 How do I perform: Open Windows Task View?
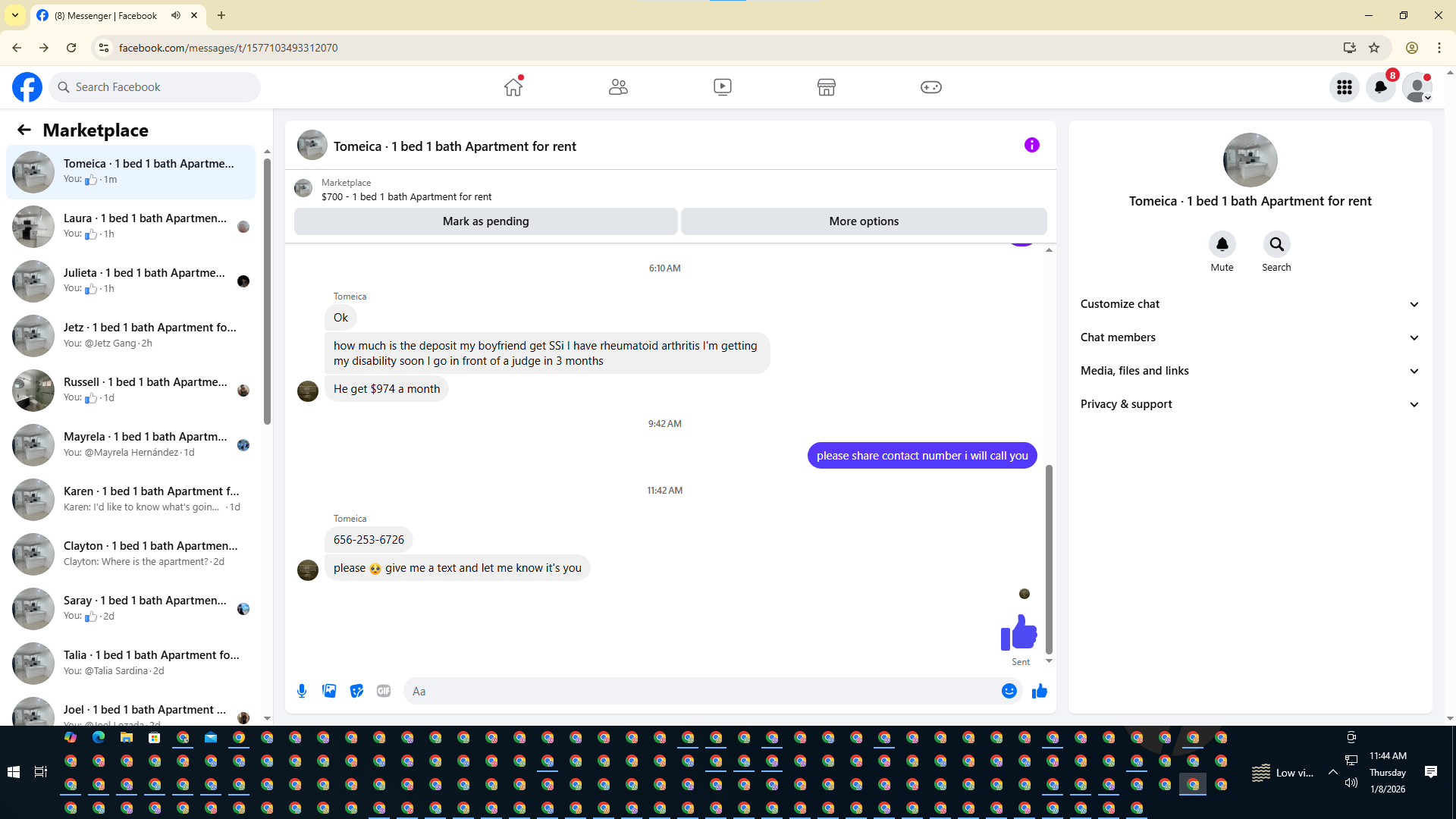click(x=41, y=772)
